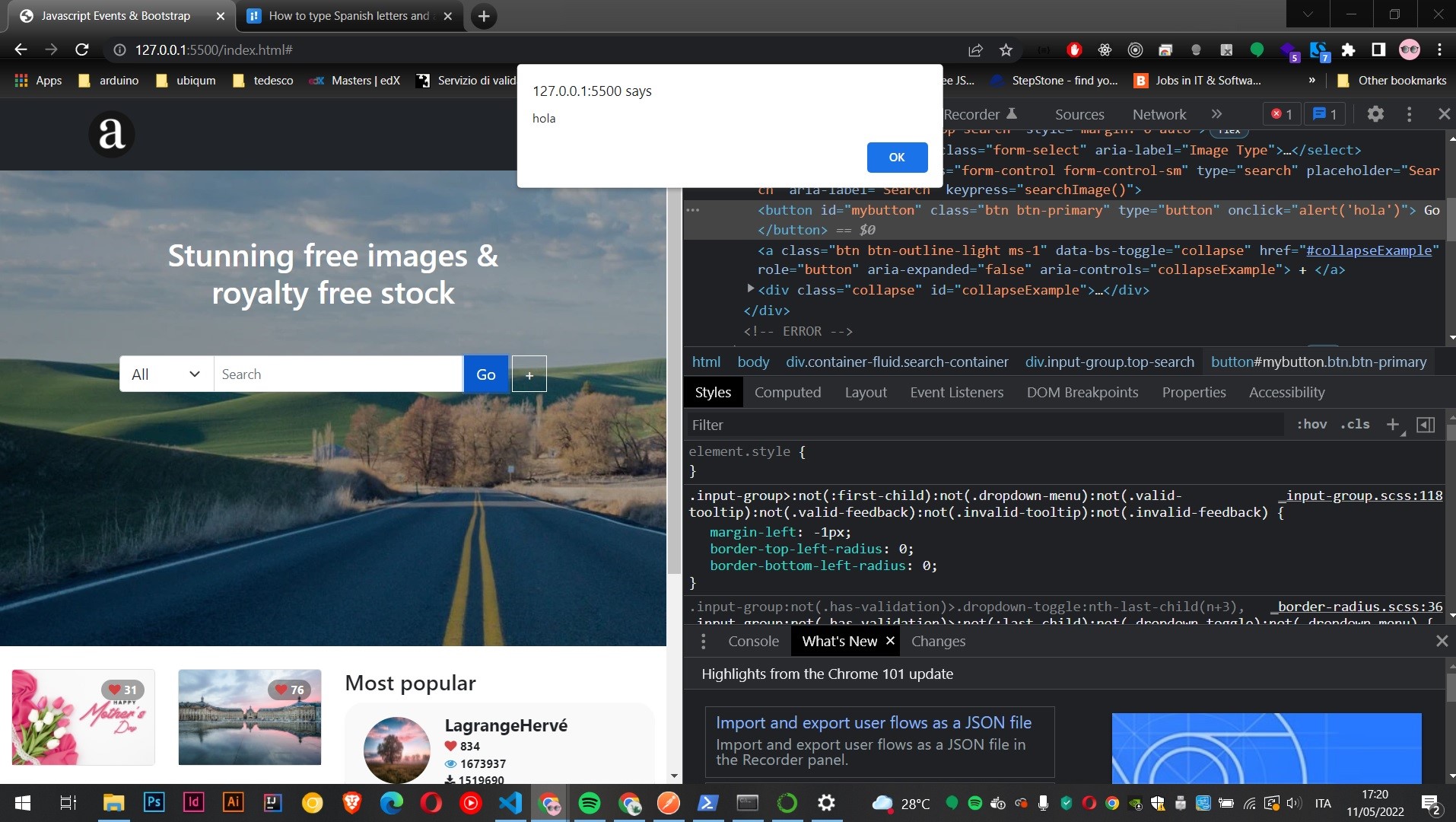
Task: Switch to the Computed pane
Action: 787,393
